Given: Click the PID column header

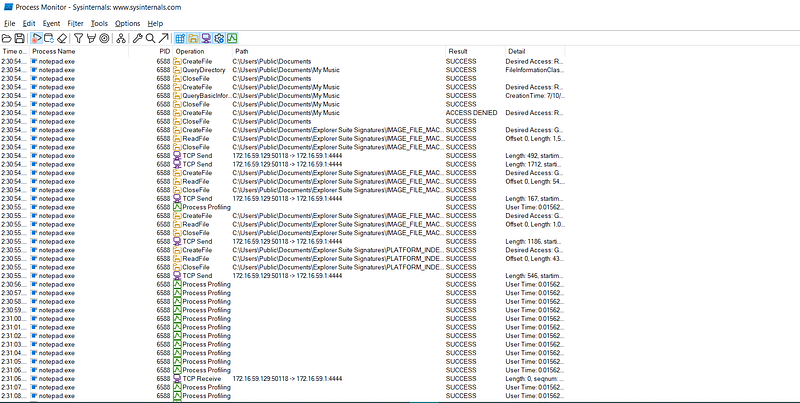Looking at the screenshot, I should click(x=151, y=52).
